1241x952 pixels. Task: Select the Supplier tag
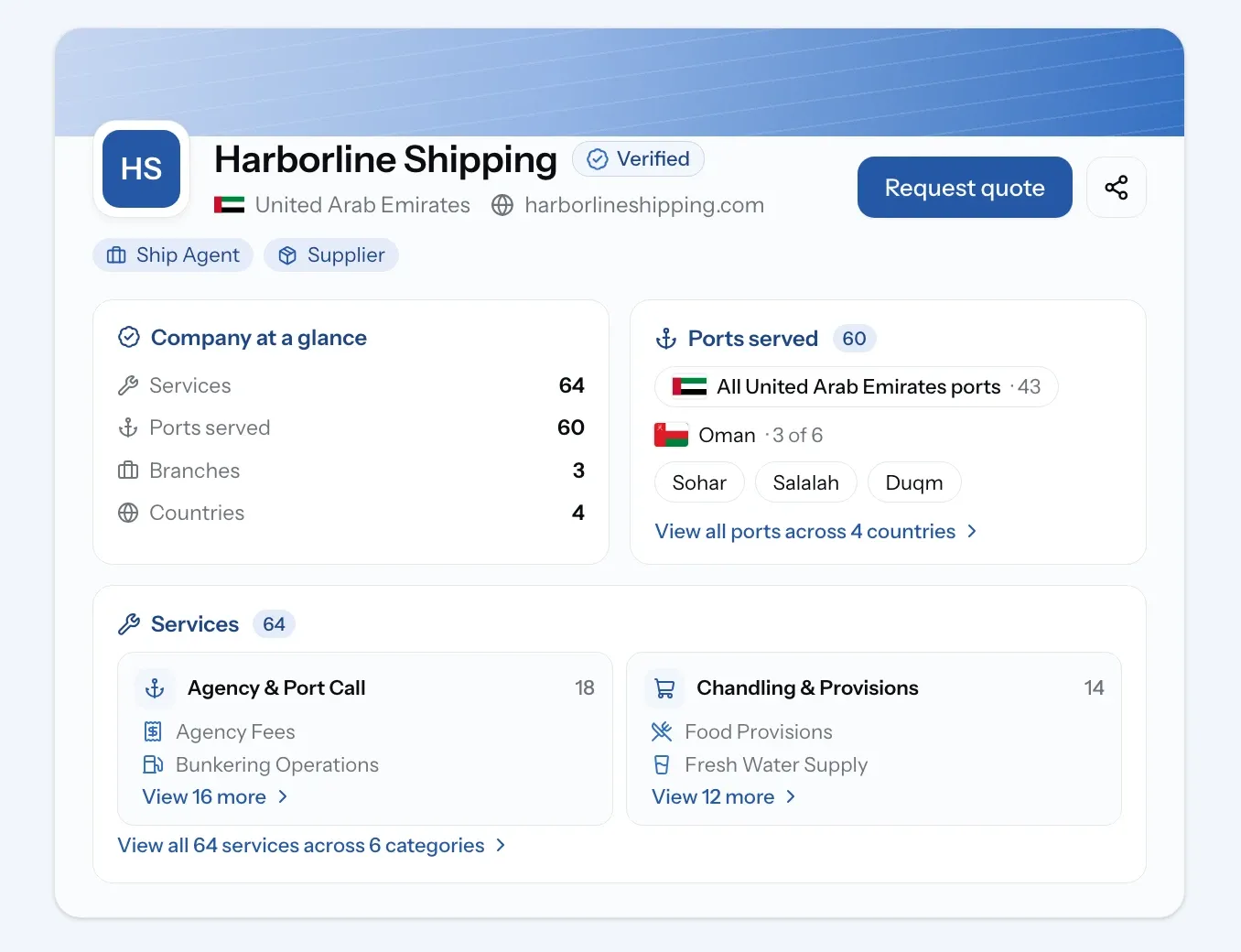[331, 255]
